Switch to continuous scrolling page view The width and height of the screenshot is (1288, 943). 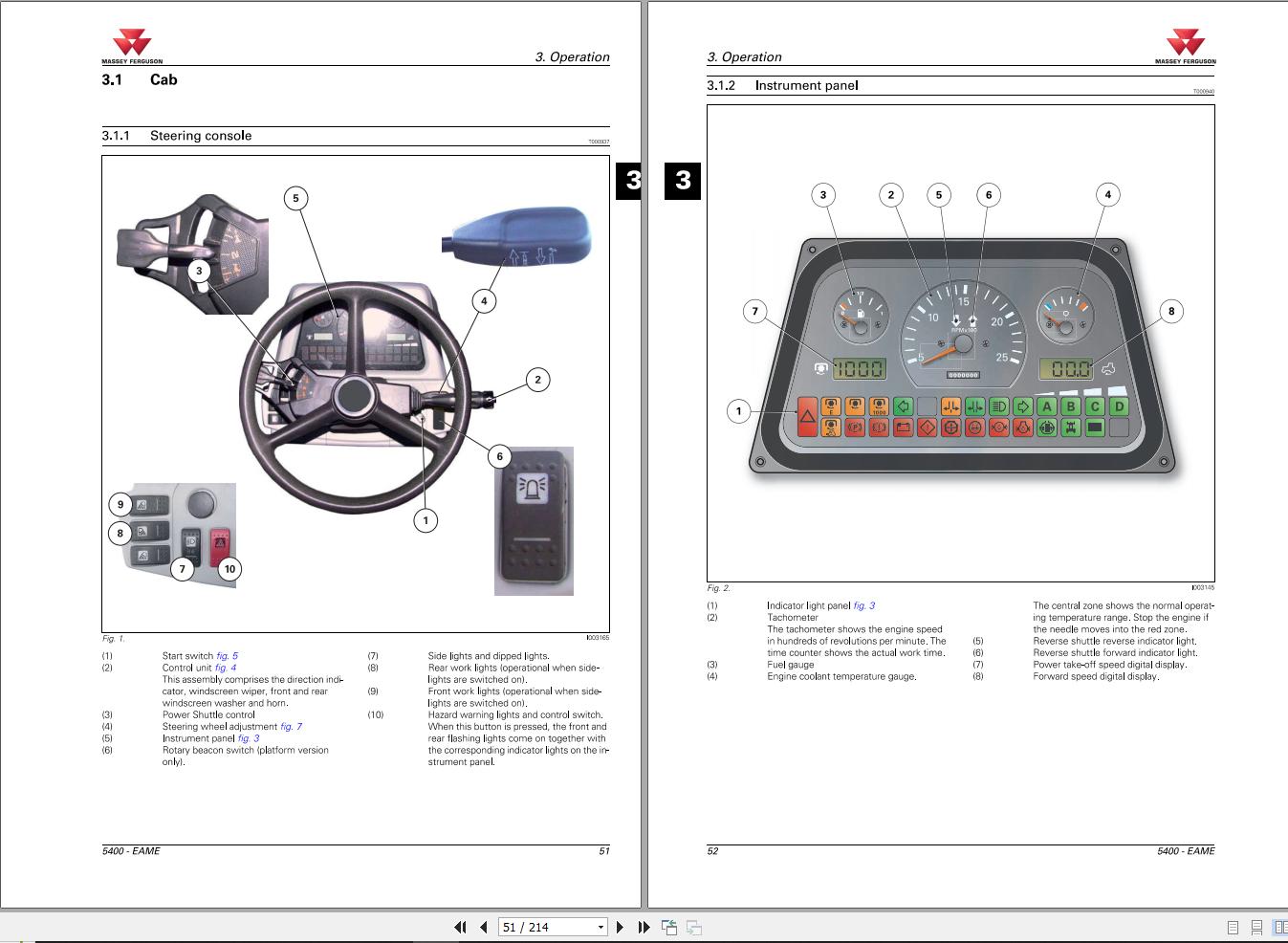click(1256, 927)
